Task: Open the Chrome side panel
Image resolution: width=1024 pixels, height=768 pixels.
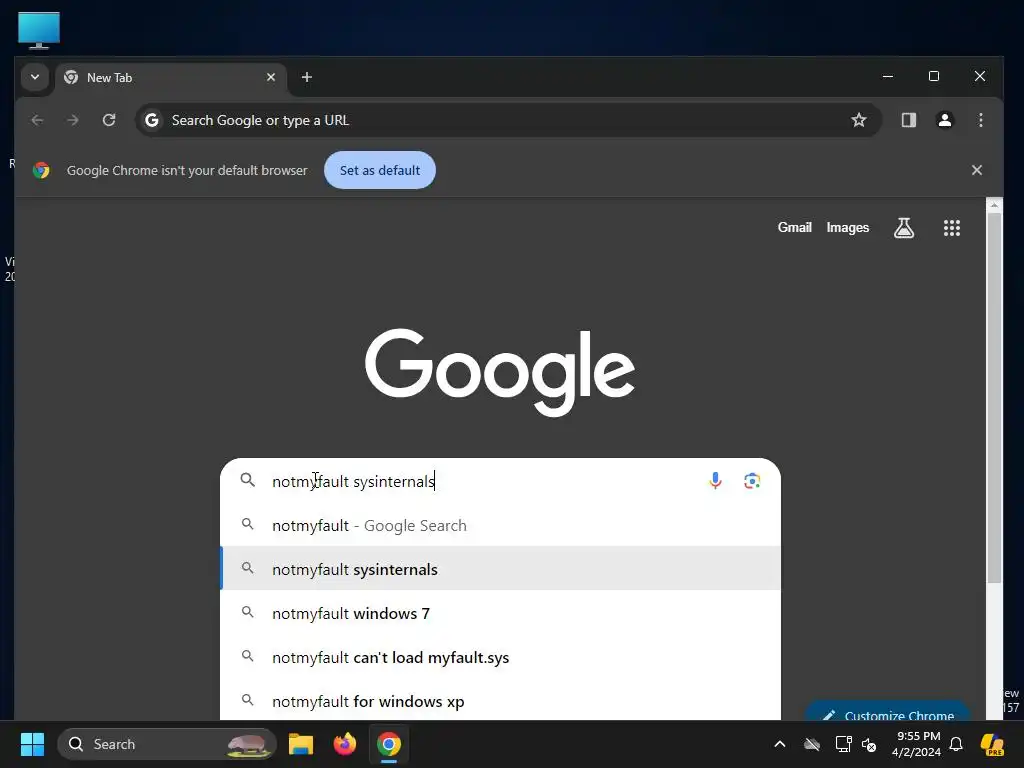Action: (x=908, y=120)
